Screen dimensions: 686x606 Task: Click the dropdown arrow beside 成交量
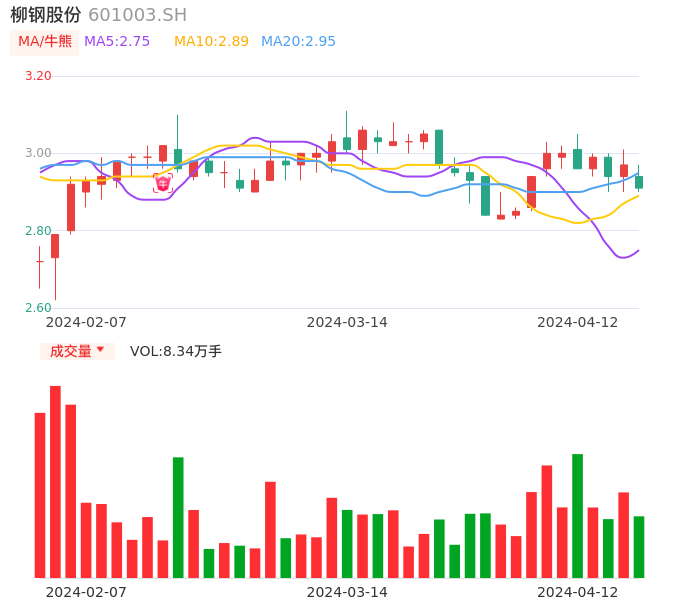click(100, 351)
